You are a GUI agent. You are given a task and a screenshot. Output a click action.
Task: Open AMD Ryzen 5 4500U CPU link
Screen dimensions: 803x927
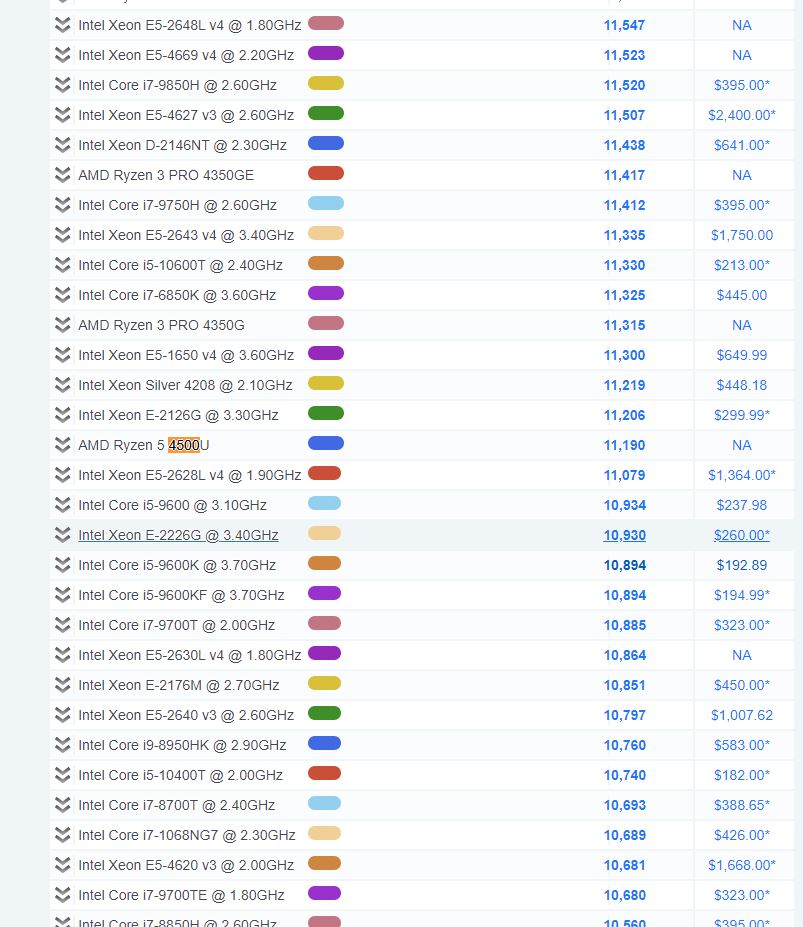coord(144,445)
